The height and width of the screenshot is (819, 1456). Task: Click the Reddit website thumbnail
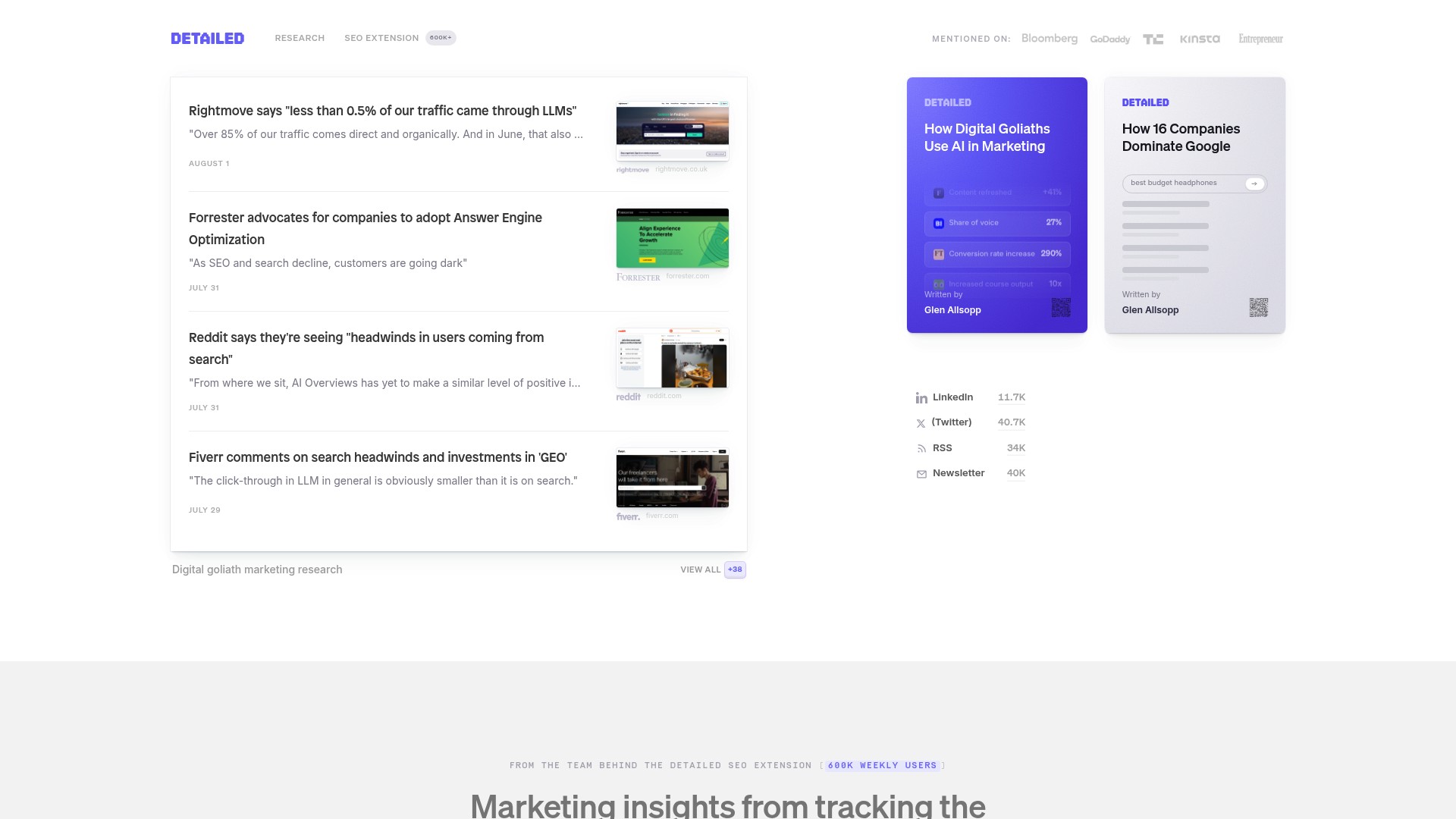point(673,358)
